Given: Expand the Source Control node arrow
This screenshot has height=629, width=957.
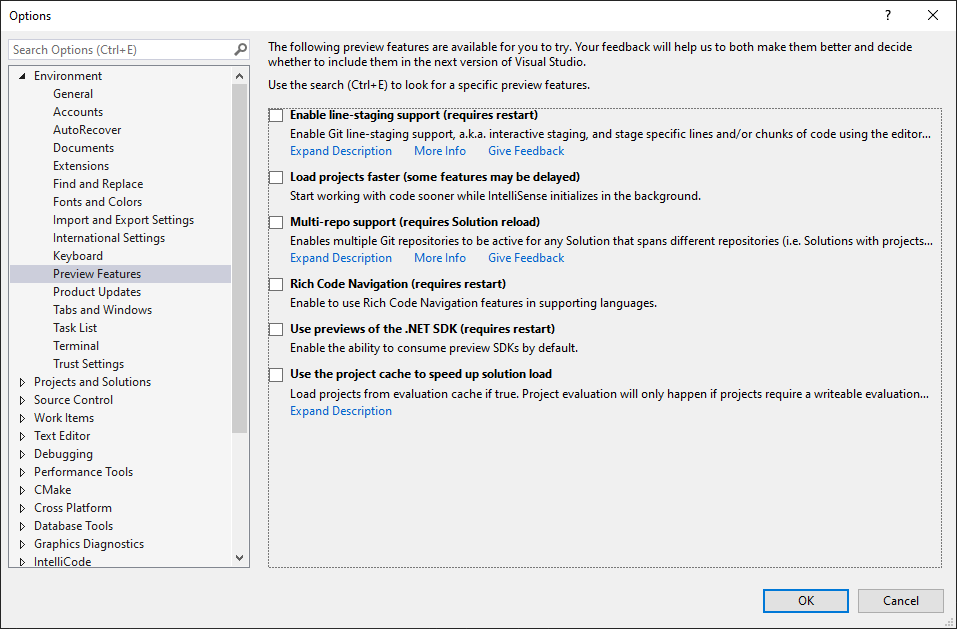Looking at the screenshot, I should [23, 400].
